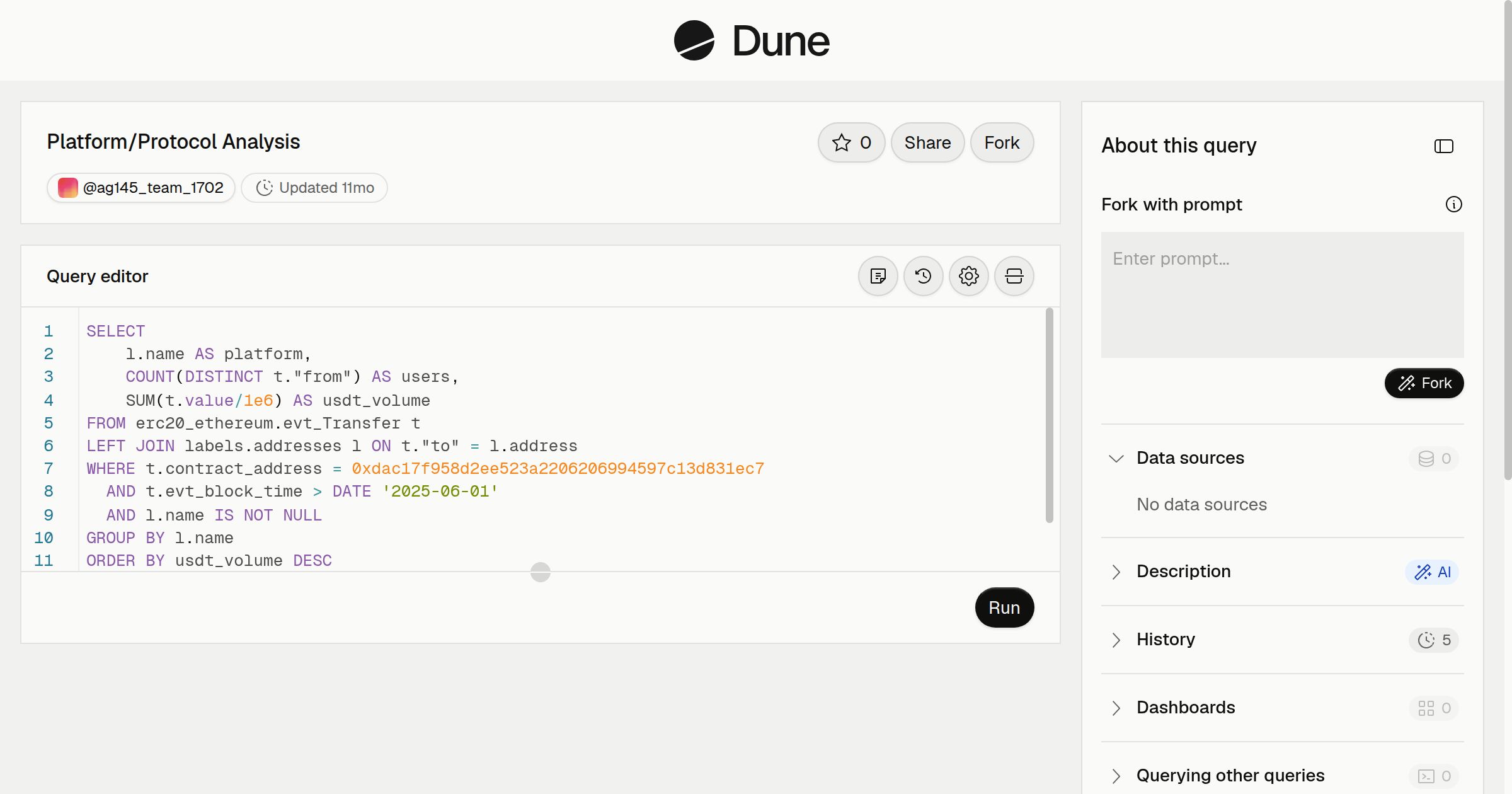
Task: Click the Dashboards count badge
Action: (x=1434, y=708)
